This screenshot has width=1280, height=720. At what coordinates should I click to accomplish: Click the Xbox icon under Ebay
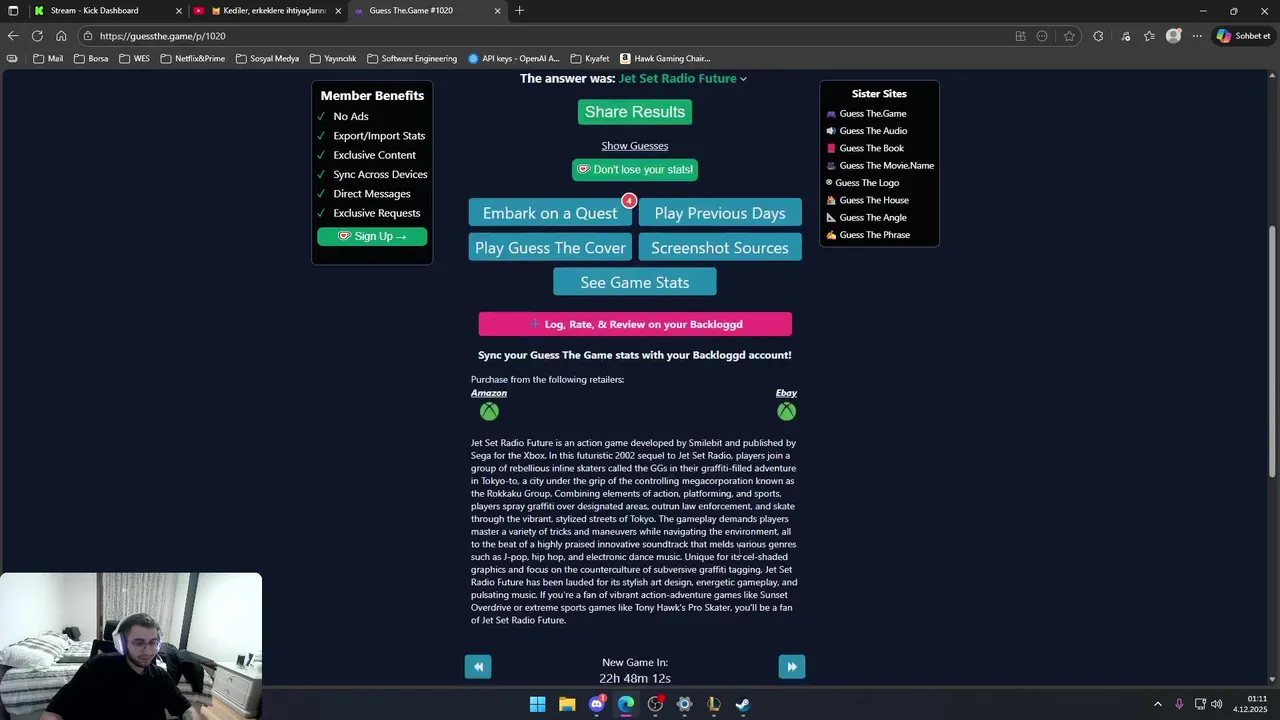click(x=787, y=411)
